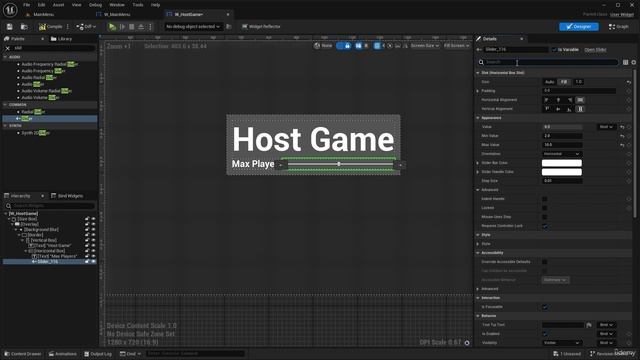Image resolution: width=640 pixels, height=360 pixels.
Task: Select left horizontal alignment icon
Action: [547, 100]
